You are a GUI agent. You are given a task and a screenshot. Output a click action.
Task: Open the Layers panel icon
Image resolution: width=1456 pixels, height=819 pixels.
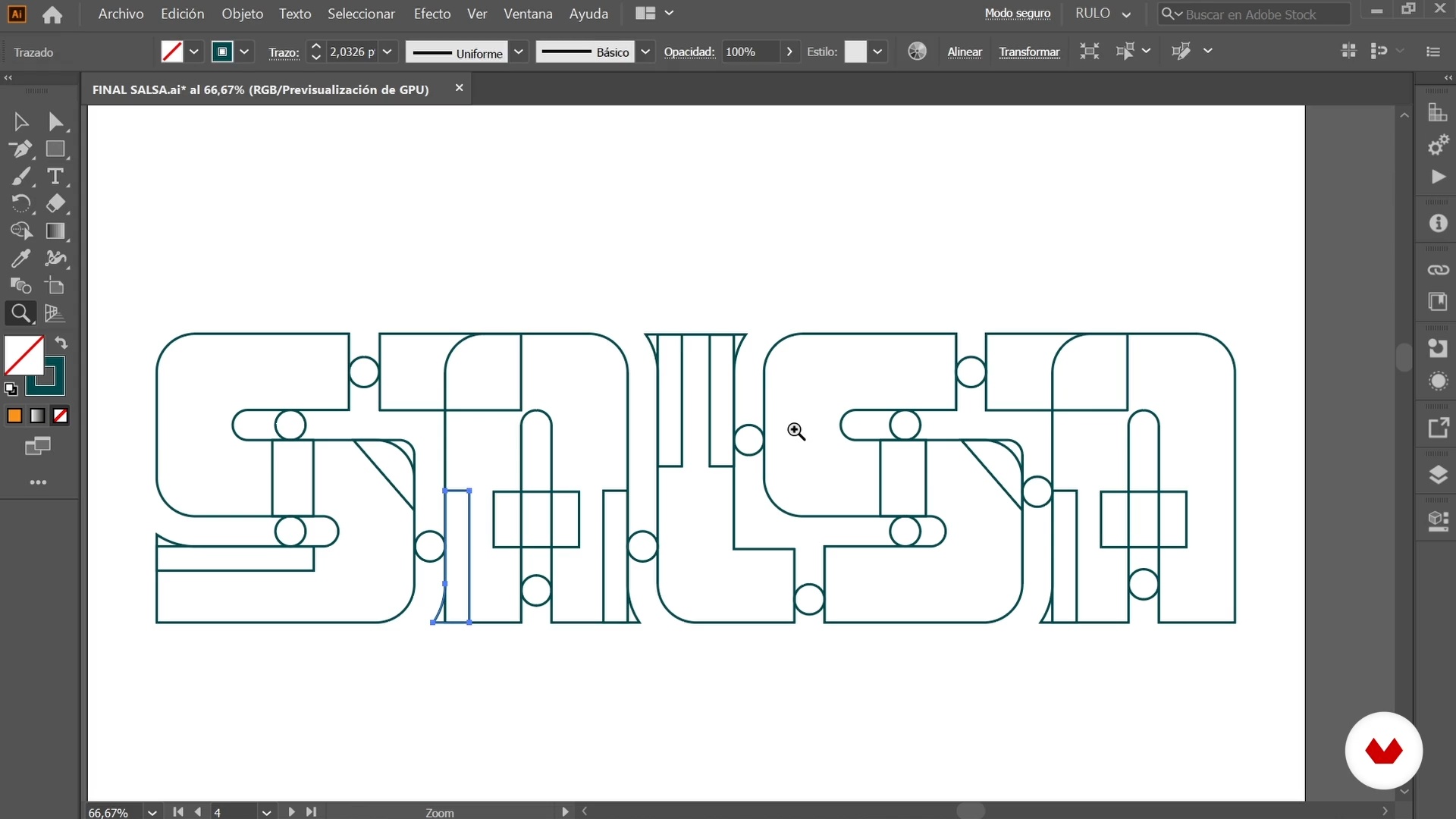pyautogui.click(x=1438, y=475)
